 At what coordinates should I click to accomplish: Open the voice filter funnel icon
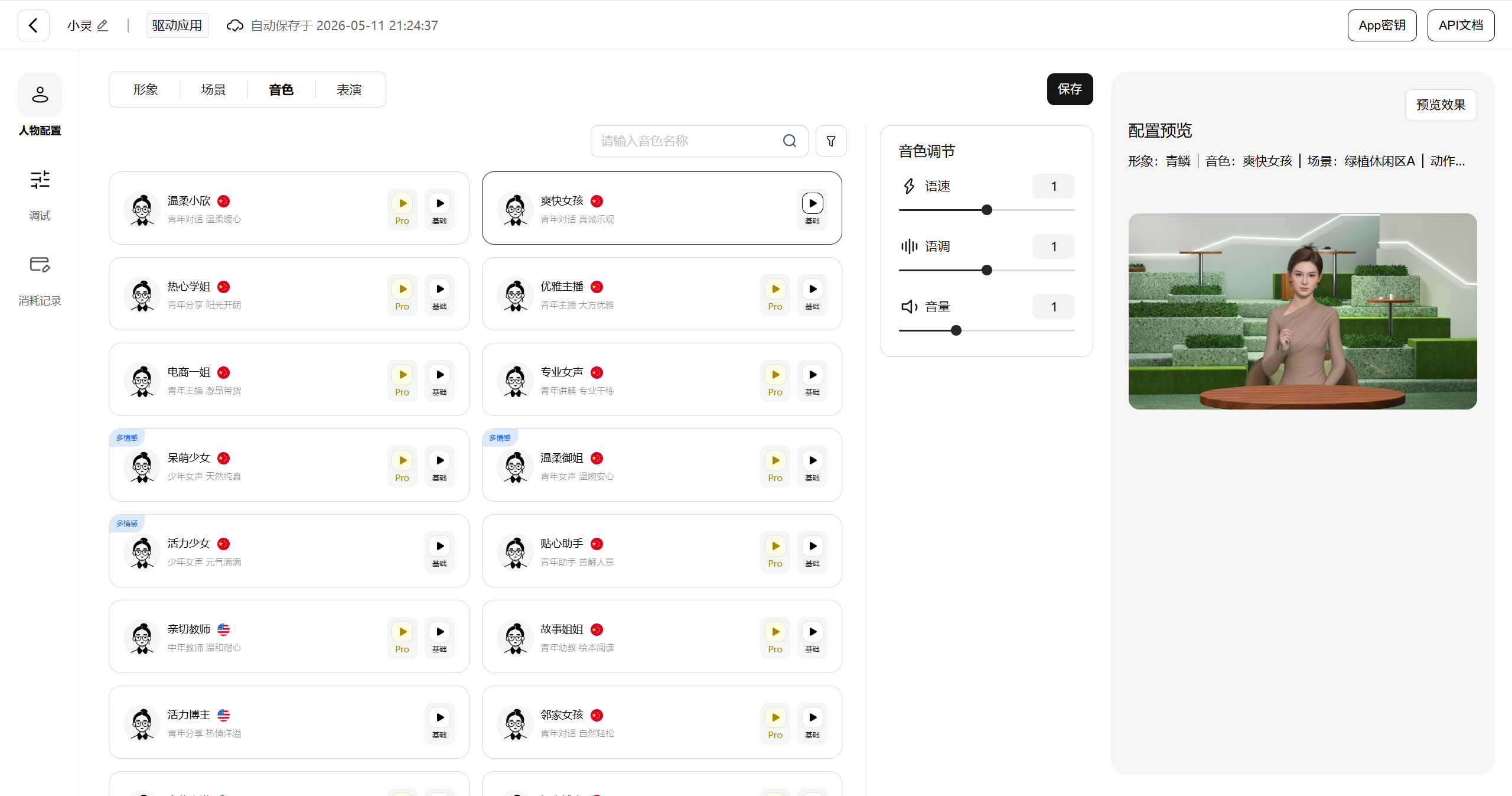click(831, 141)
